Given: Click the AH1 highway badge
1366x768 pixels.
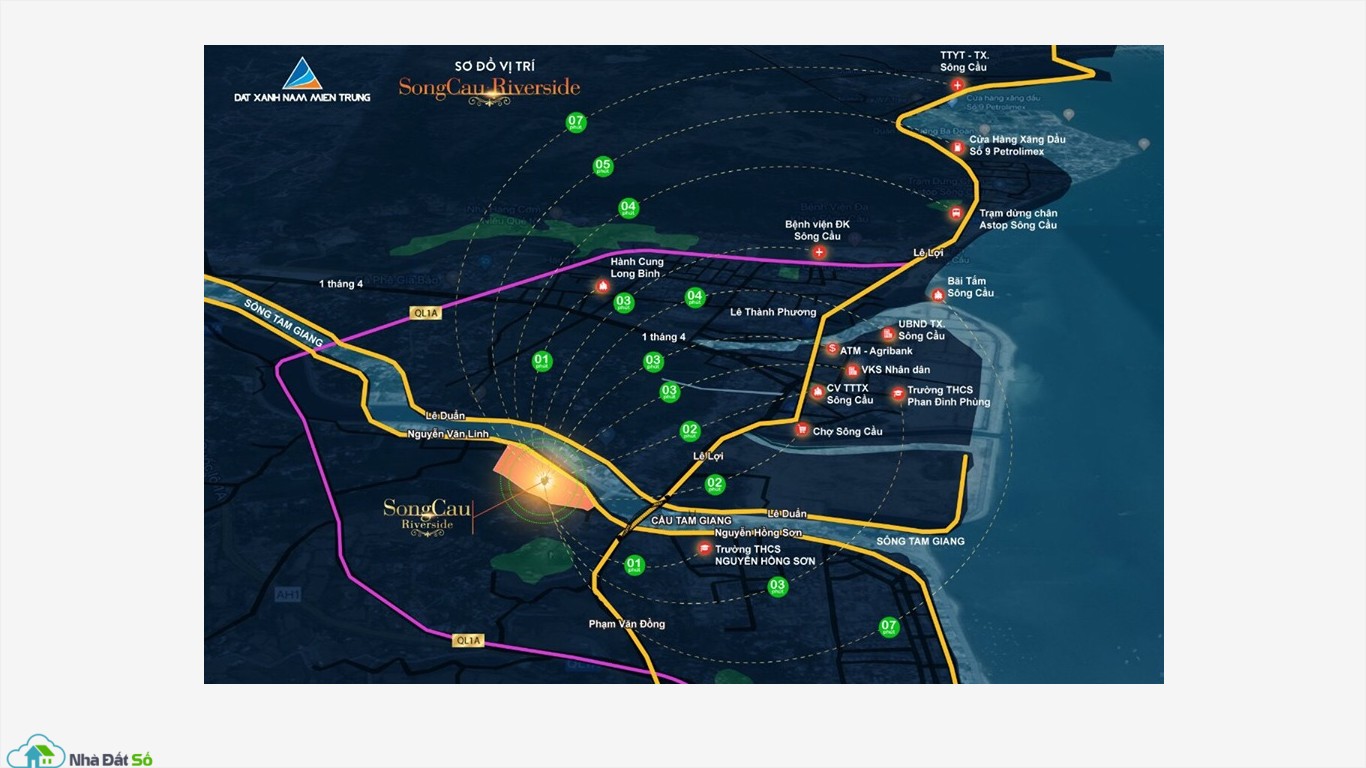Looking at the screenshot, I should point(288,594).
